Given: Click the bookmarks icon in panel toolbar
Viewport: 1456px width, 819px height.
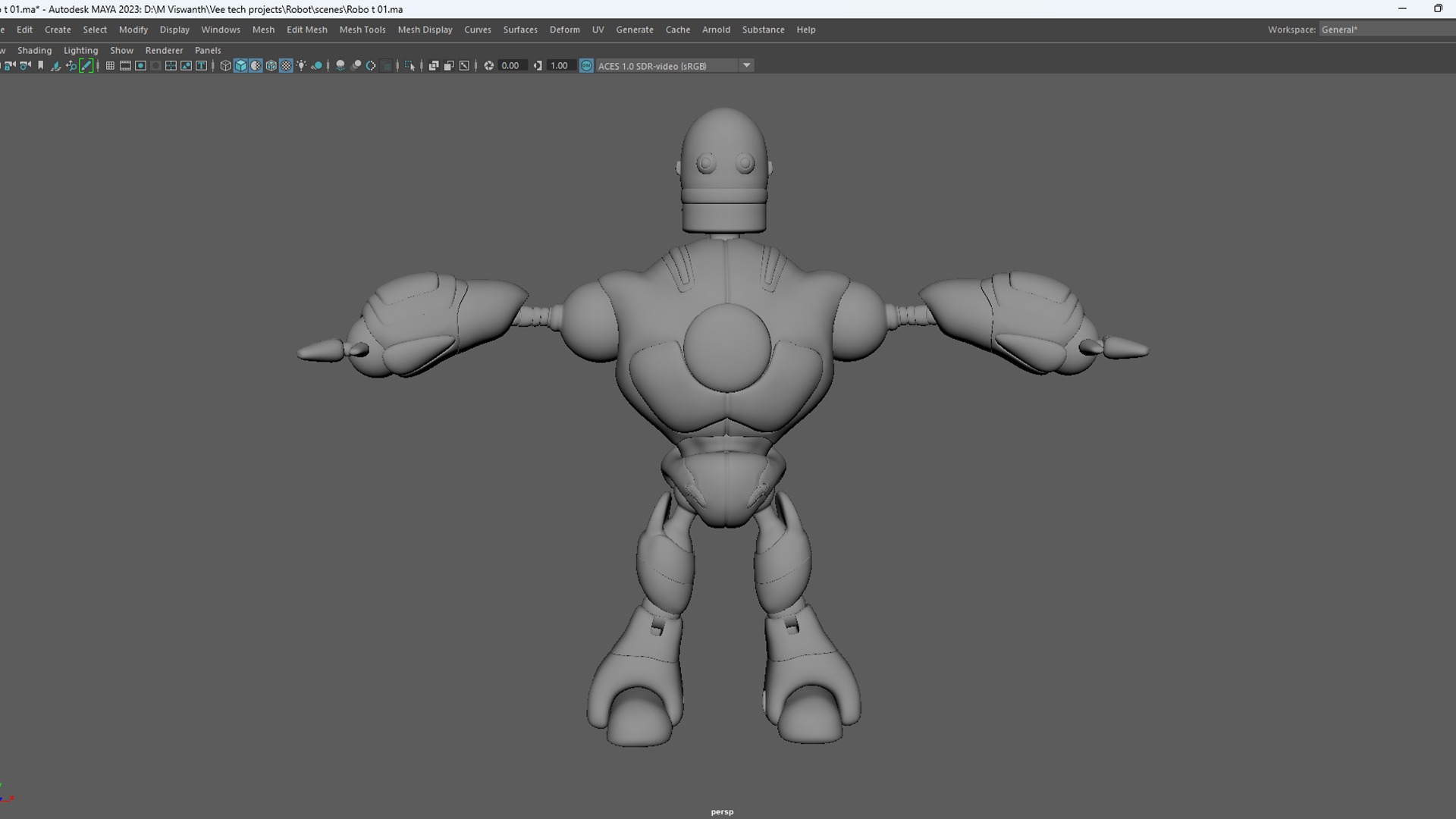Looking at the screenshot, I should point(40,66).
